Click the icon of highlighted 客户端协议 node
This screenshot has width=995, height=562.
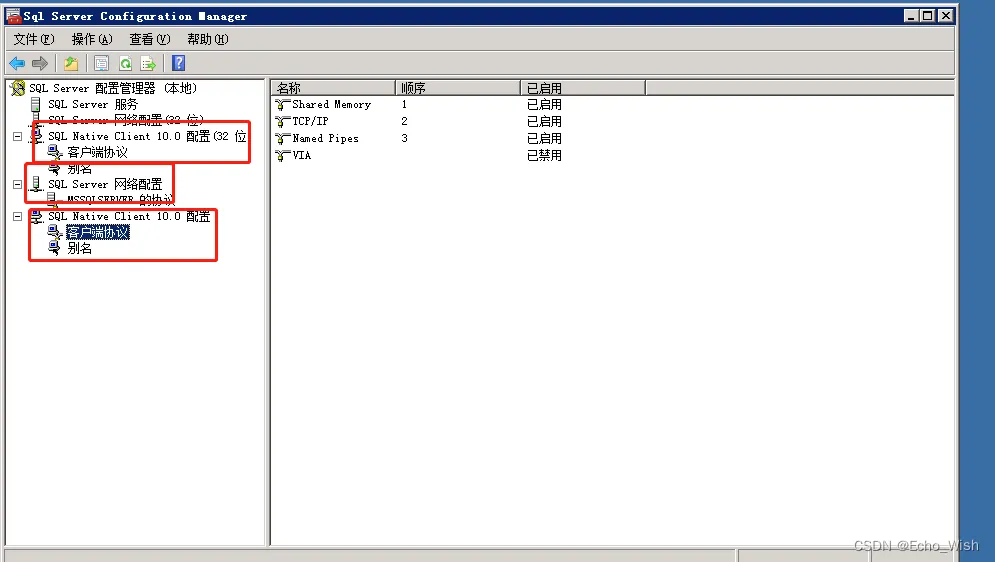[x=55, y=233]
